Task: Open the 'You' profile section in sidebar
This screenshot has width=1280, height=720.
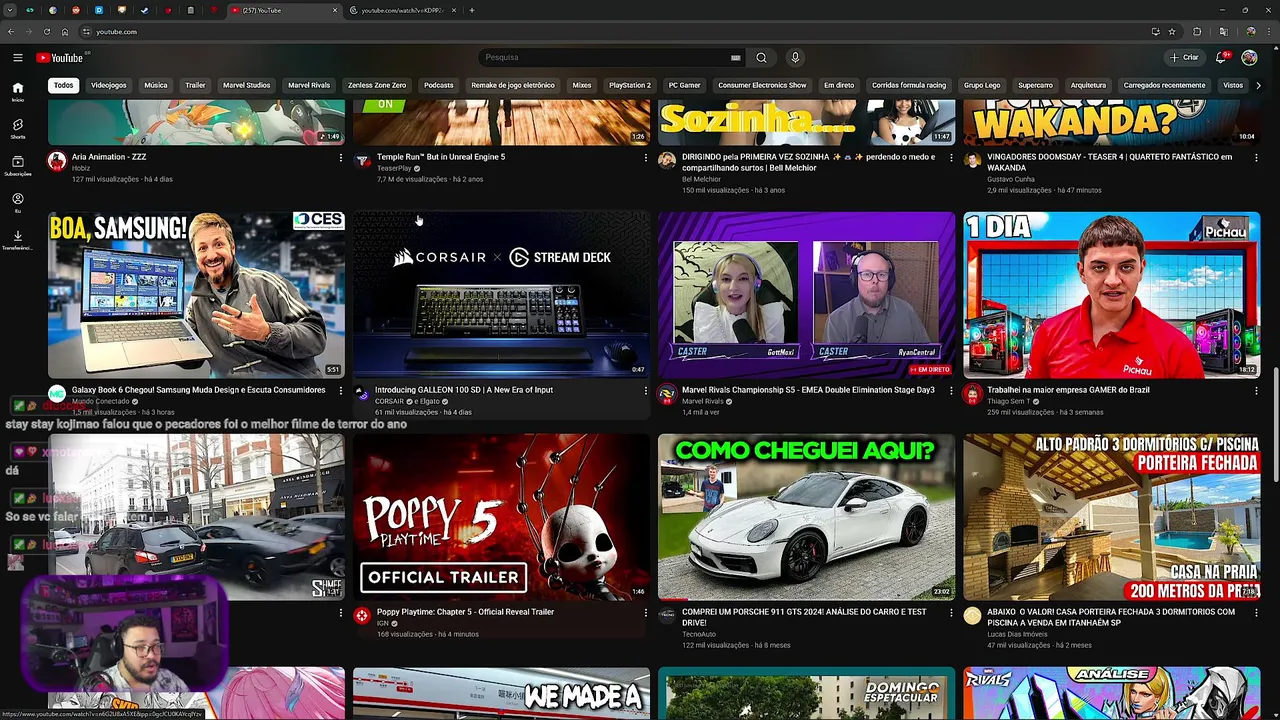Action: coord(17,203)
